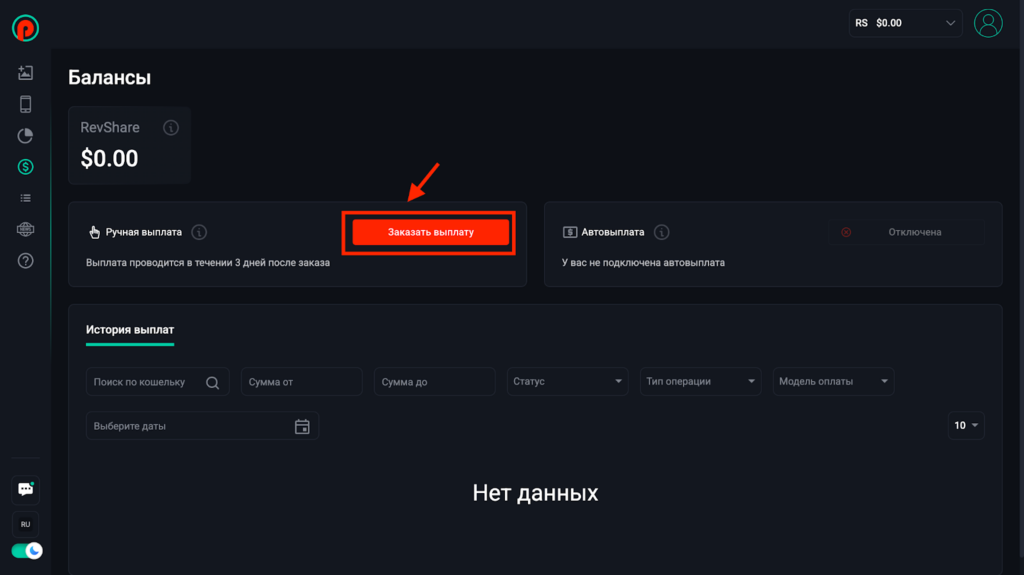Click the Поиск по кошельку field
This screenshot has width=1024, height=575.
coord(157,382)
